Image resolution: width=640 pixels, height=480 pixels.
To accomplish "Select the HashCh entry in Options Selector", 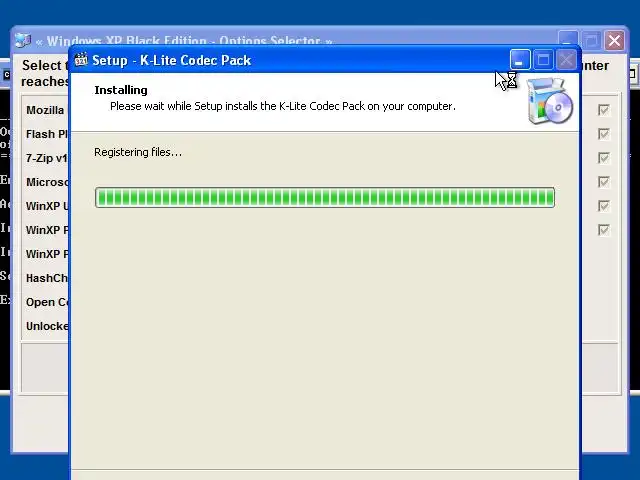I will (x=47, y=278).
